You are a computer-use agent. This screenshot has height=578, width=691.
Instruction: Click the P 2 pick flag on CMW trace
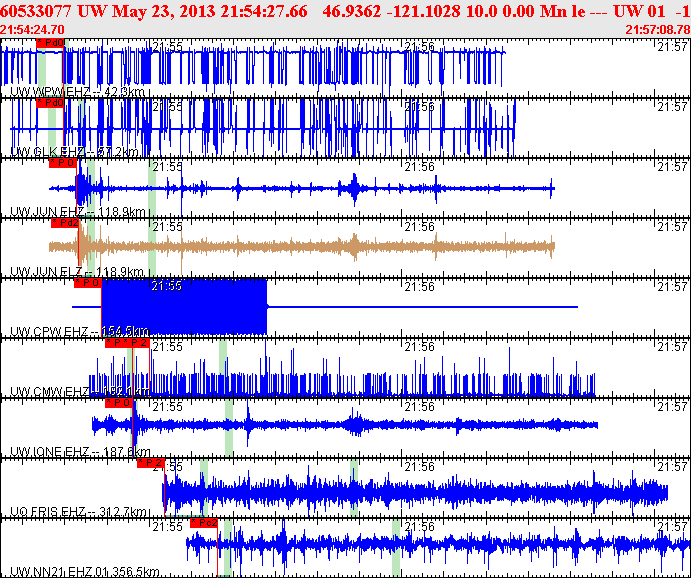click(137, 343)
